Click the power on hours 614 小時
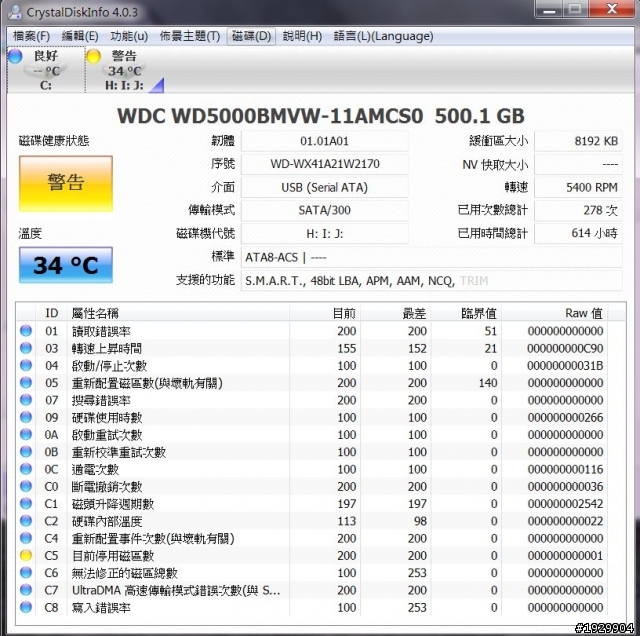 [x=578, y=233]
